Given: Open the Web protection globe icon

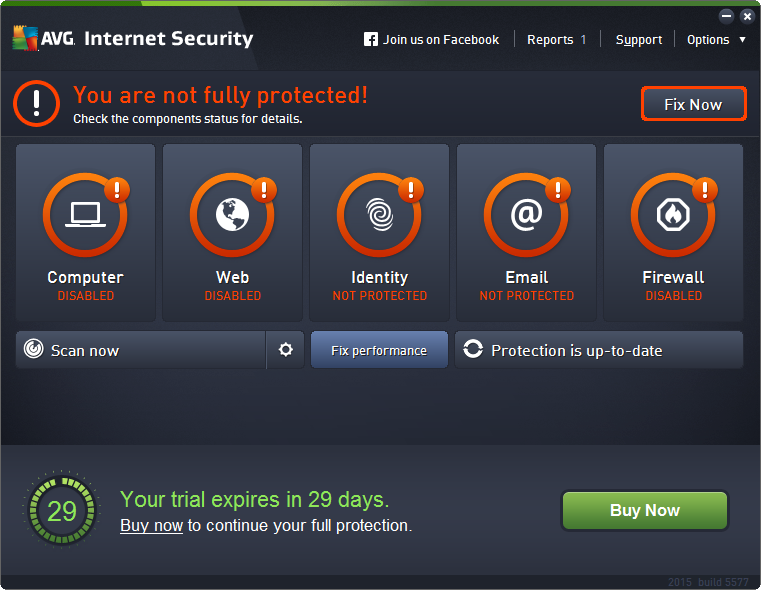Looking at the screenshot, I should pyautogui.click(x=232, y=216).
